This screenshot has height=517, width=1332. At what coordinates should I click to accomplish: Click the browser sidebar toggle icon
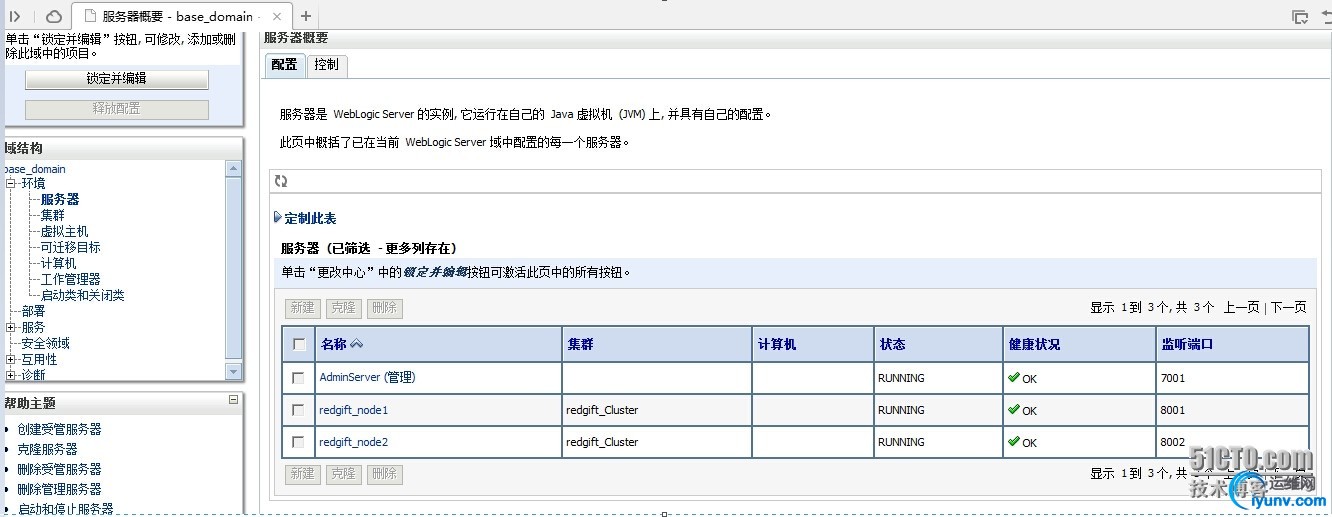(15, 16)
